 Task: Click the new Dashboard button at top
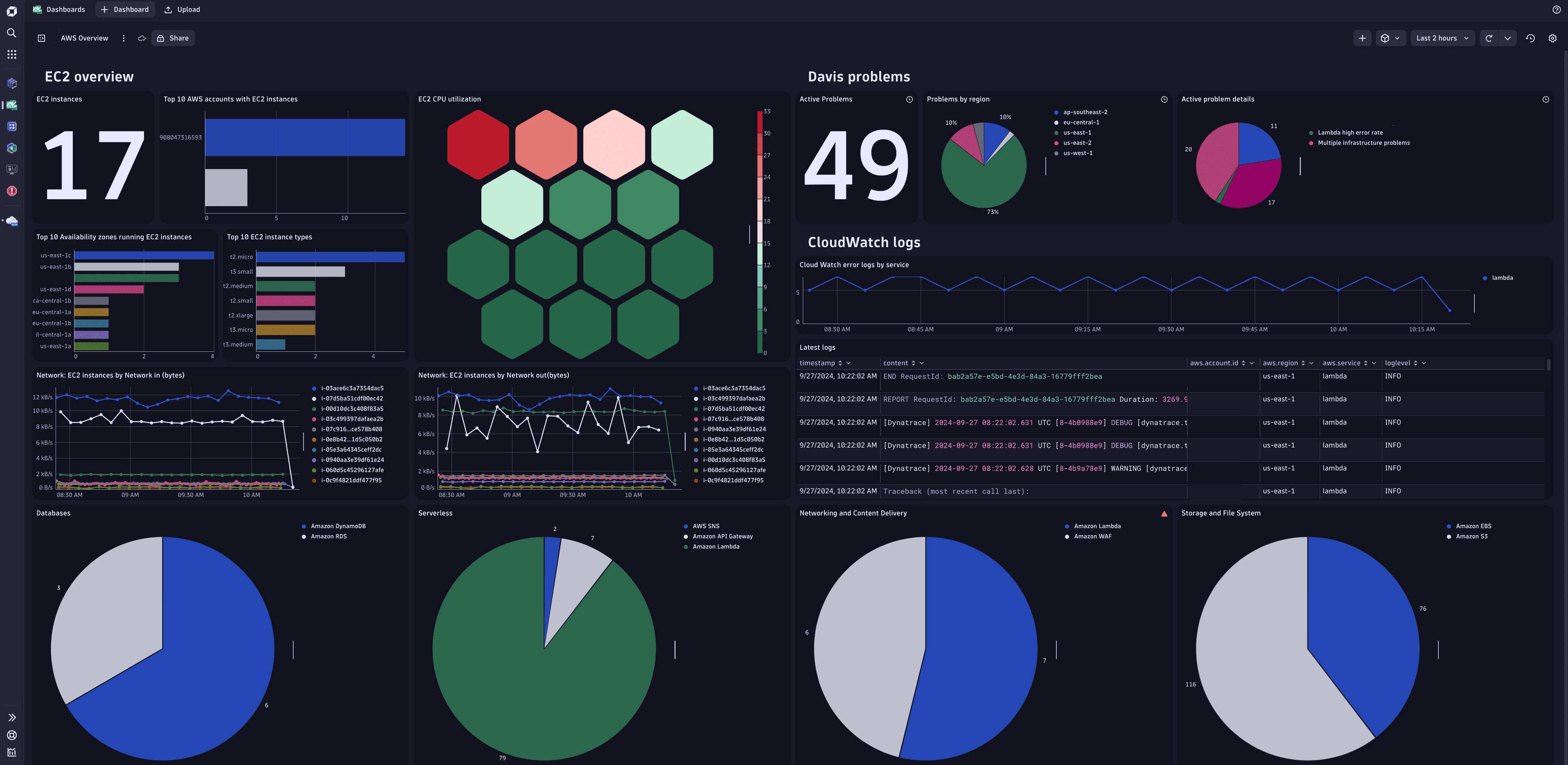[125, 10]
